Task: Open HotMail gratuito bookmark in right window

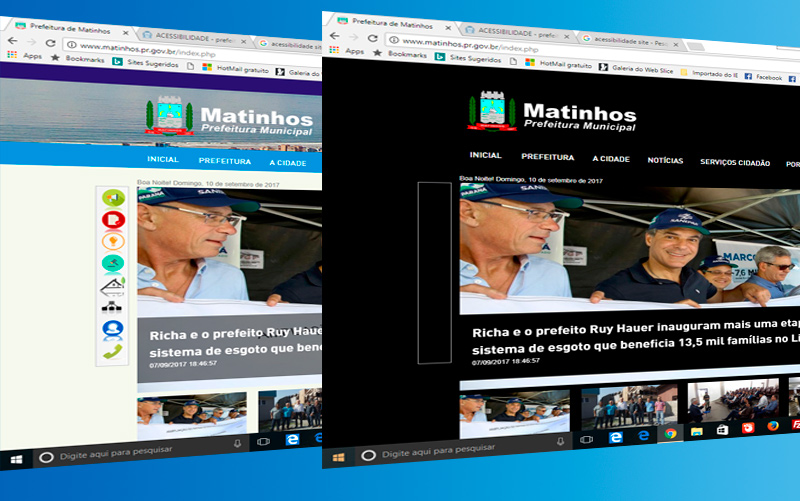Action: (559, 64)
